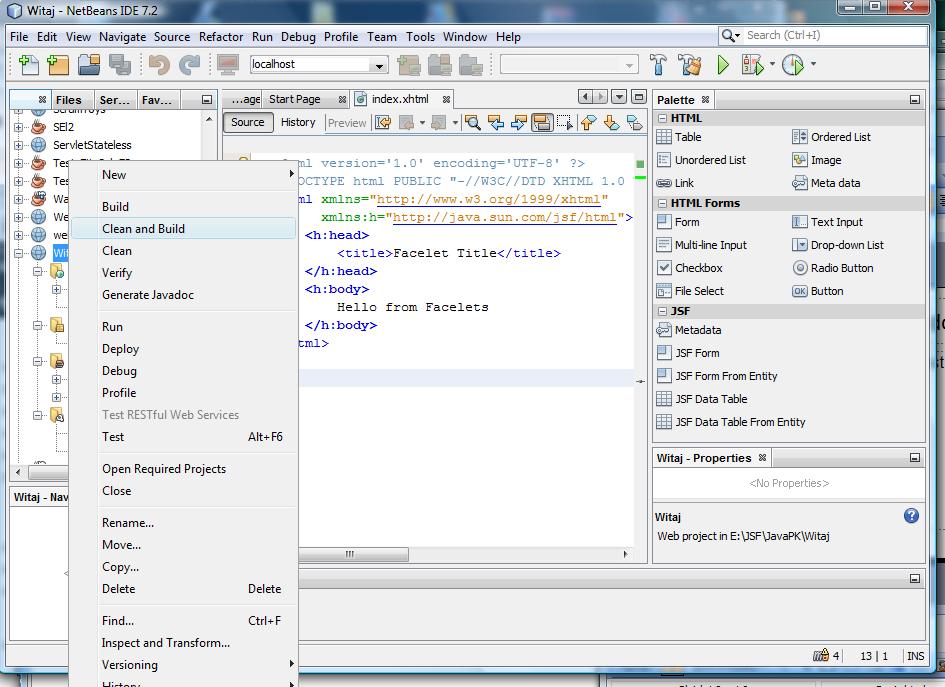Open the localhost browser dropdown
Screen dimensions: 945x687
pos(379,65)
